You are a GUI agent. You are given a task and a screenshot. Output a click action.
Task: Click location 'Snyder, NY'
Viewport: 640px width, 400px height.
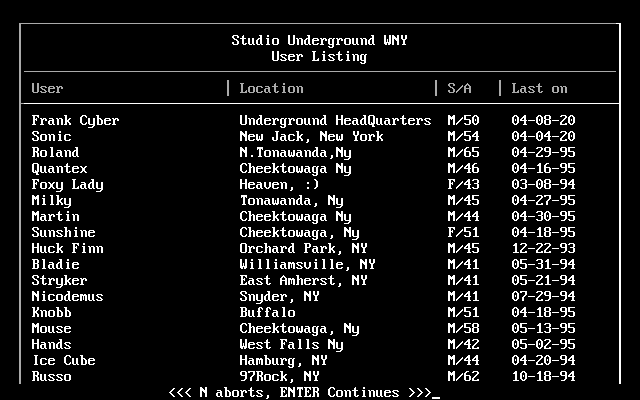pyautogui.click(x=279, y=296)
